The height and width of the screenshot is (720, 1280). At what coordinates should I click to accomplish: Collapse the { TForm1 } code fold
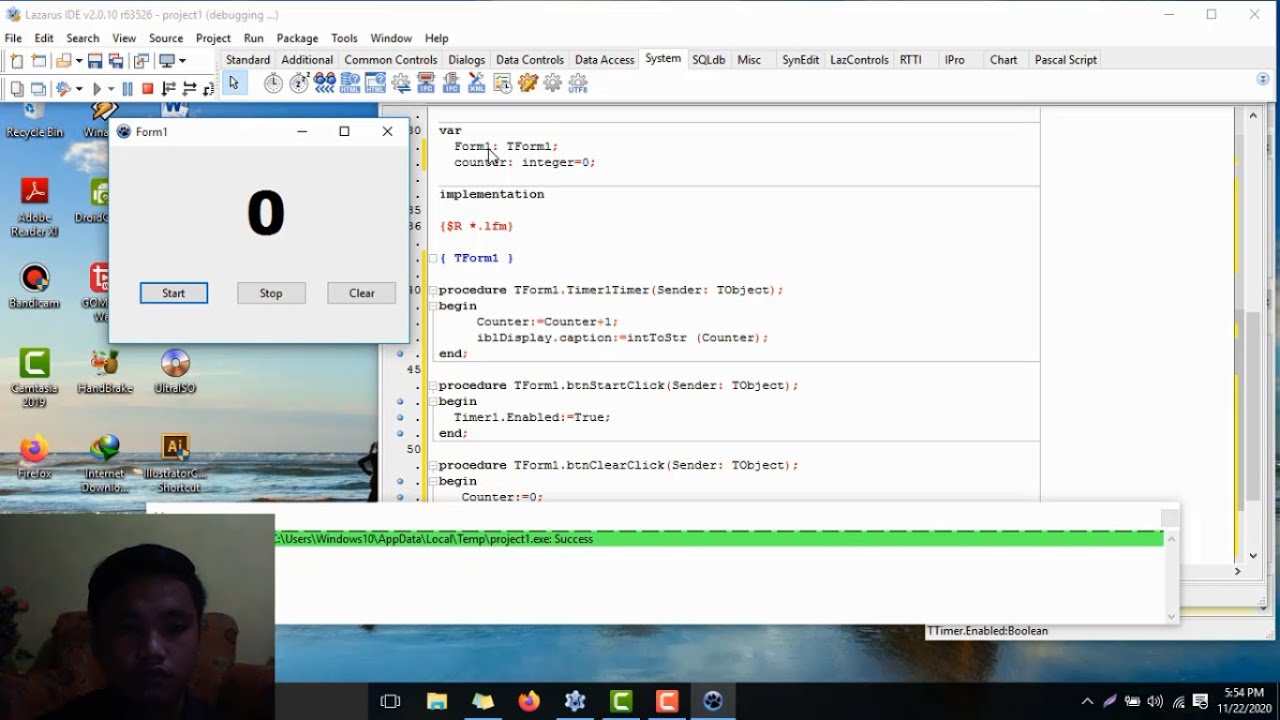pos(432,258)
